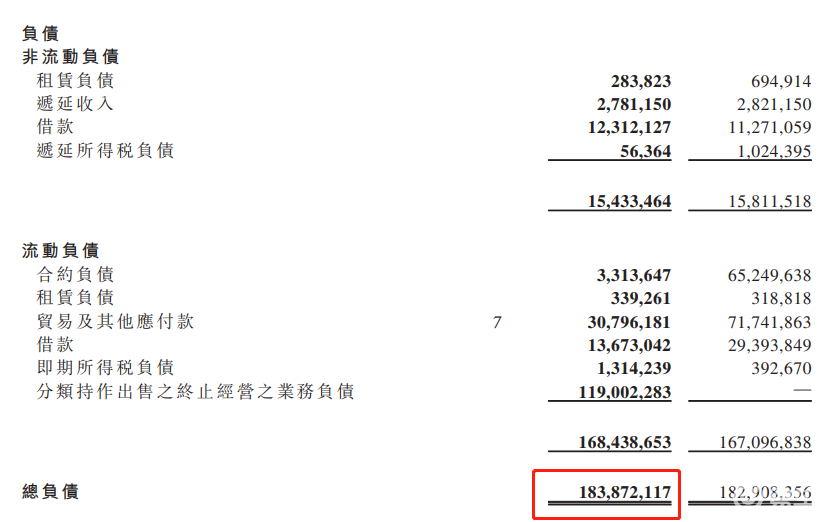Click note reference number 7

pos(497,322)
